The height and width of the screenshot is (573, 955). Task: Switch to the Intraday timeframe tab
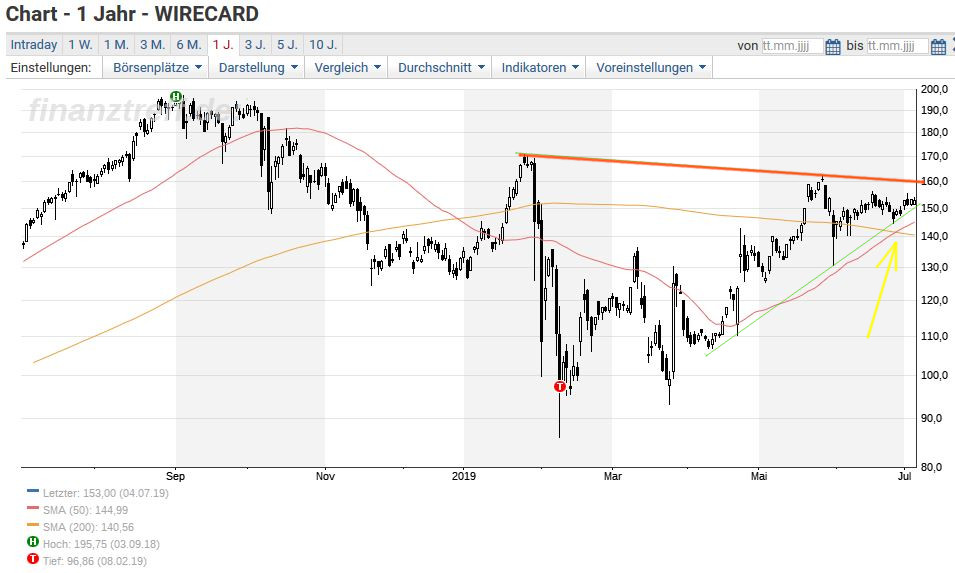click(x=33, y=45)
